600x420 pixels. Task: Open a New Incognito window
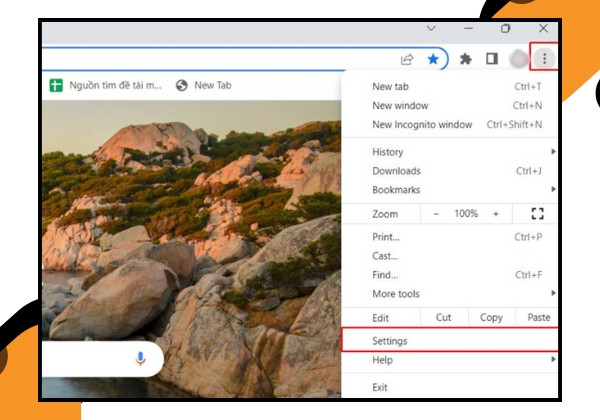click(450, 124)
